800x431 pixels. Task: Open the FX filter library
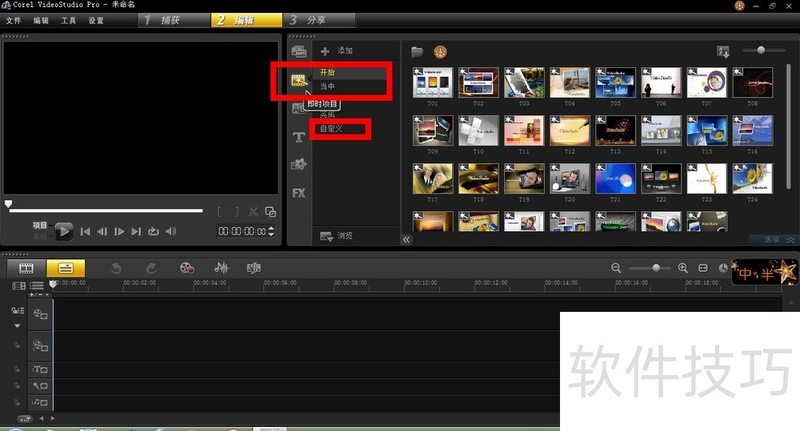[x=298, y=193]
